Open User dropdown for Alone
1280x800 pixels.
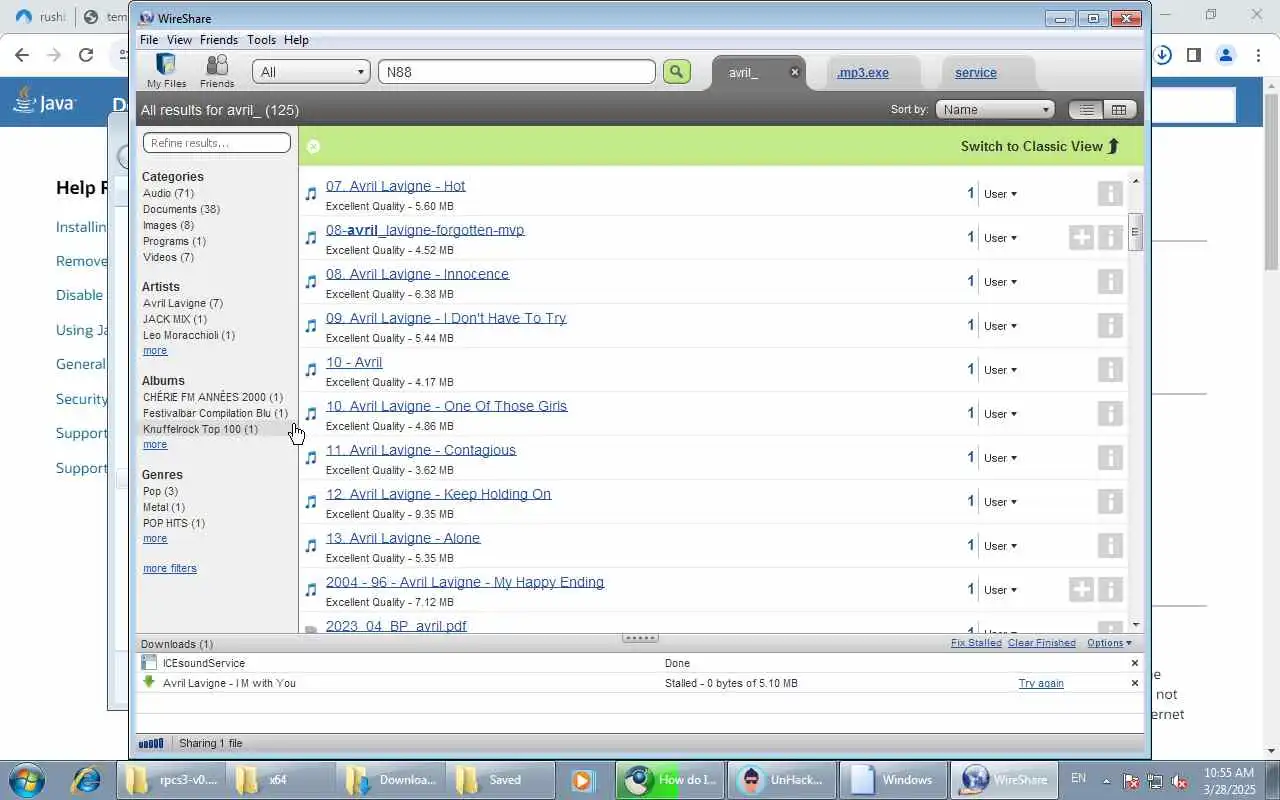click(x=1000, y=546)
